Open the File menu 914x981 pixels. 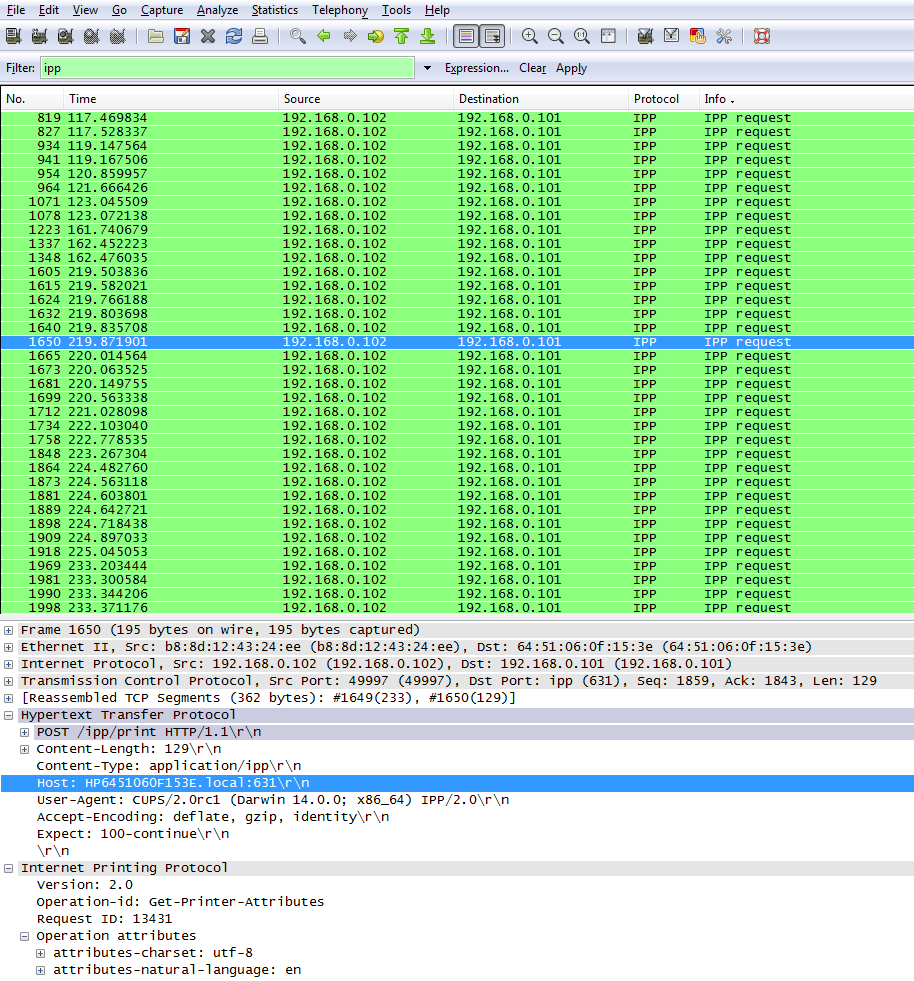coord(16,10)
